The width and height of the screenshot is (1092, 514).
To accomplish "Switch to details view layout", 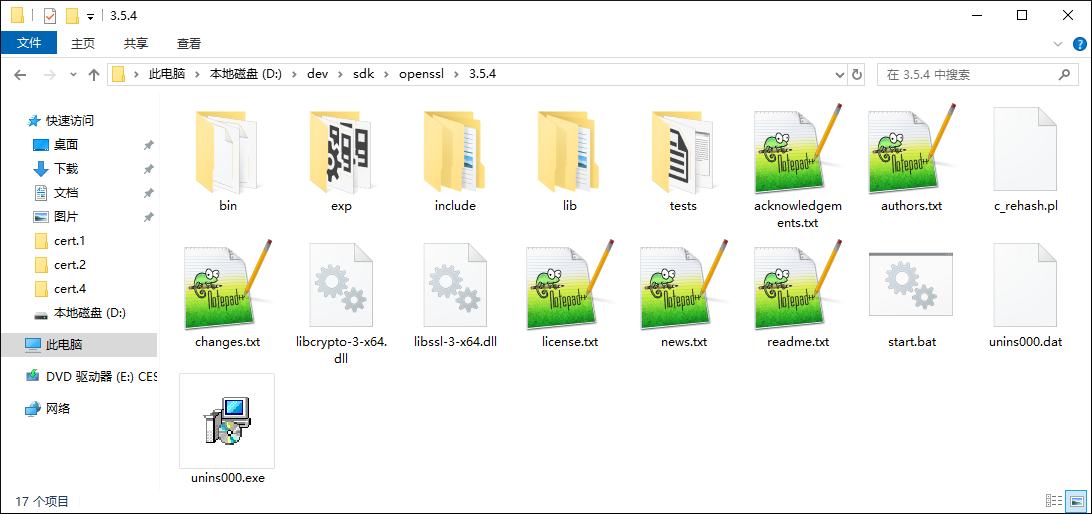I will point(1054,500).
